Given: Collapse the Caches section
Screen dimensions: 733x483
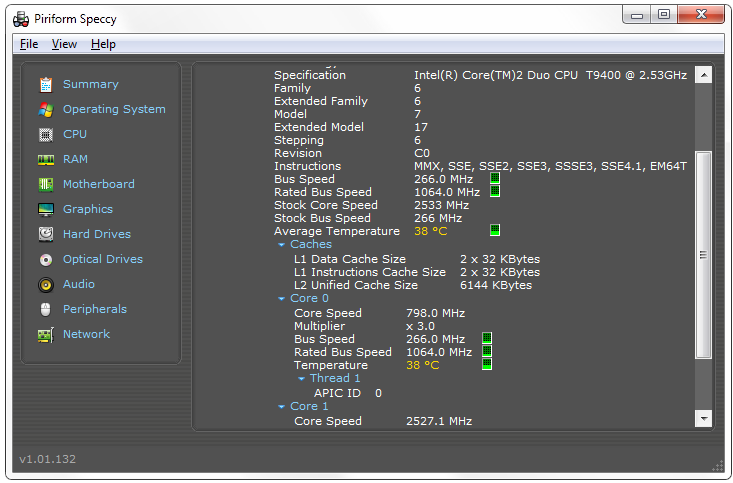Looking at the screenshot, I should tap(281, 245).
